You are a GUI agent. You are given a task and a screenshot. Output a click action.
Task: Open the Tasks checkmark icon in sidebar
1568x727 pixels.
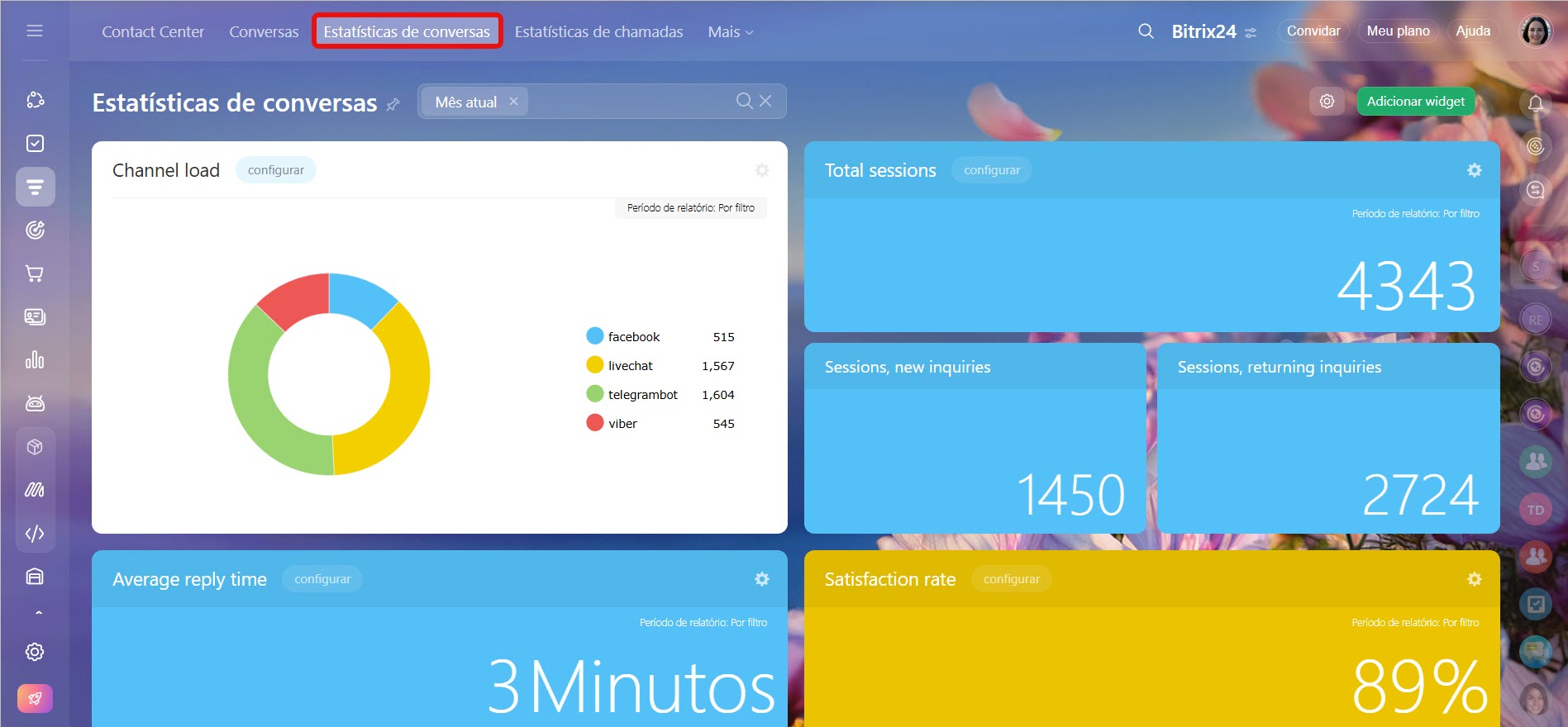click(35, 144)
